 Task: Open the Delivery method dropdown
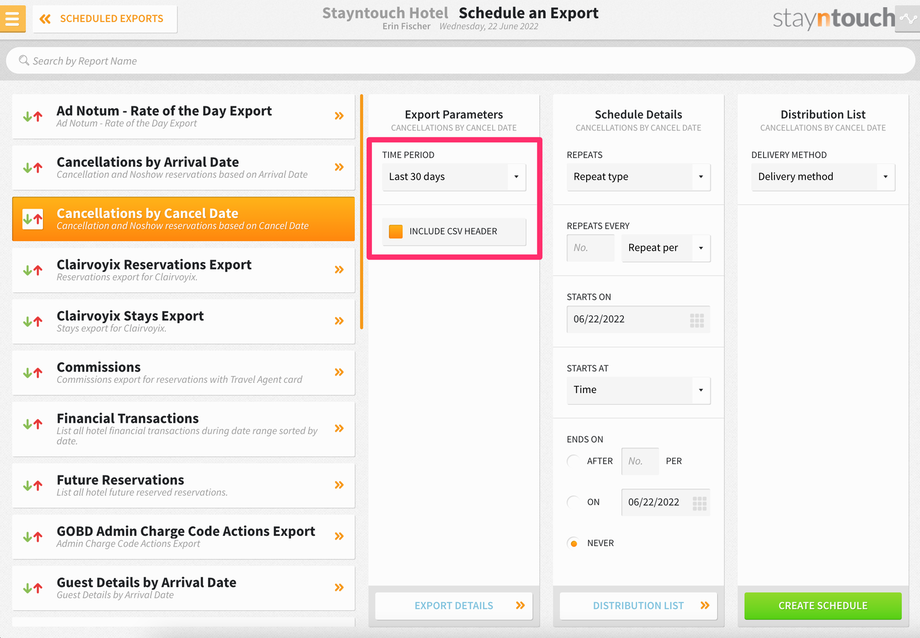point(823,177)
